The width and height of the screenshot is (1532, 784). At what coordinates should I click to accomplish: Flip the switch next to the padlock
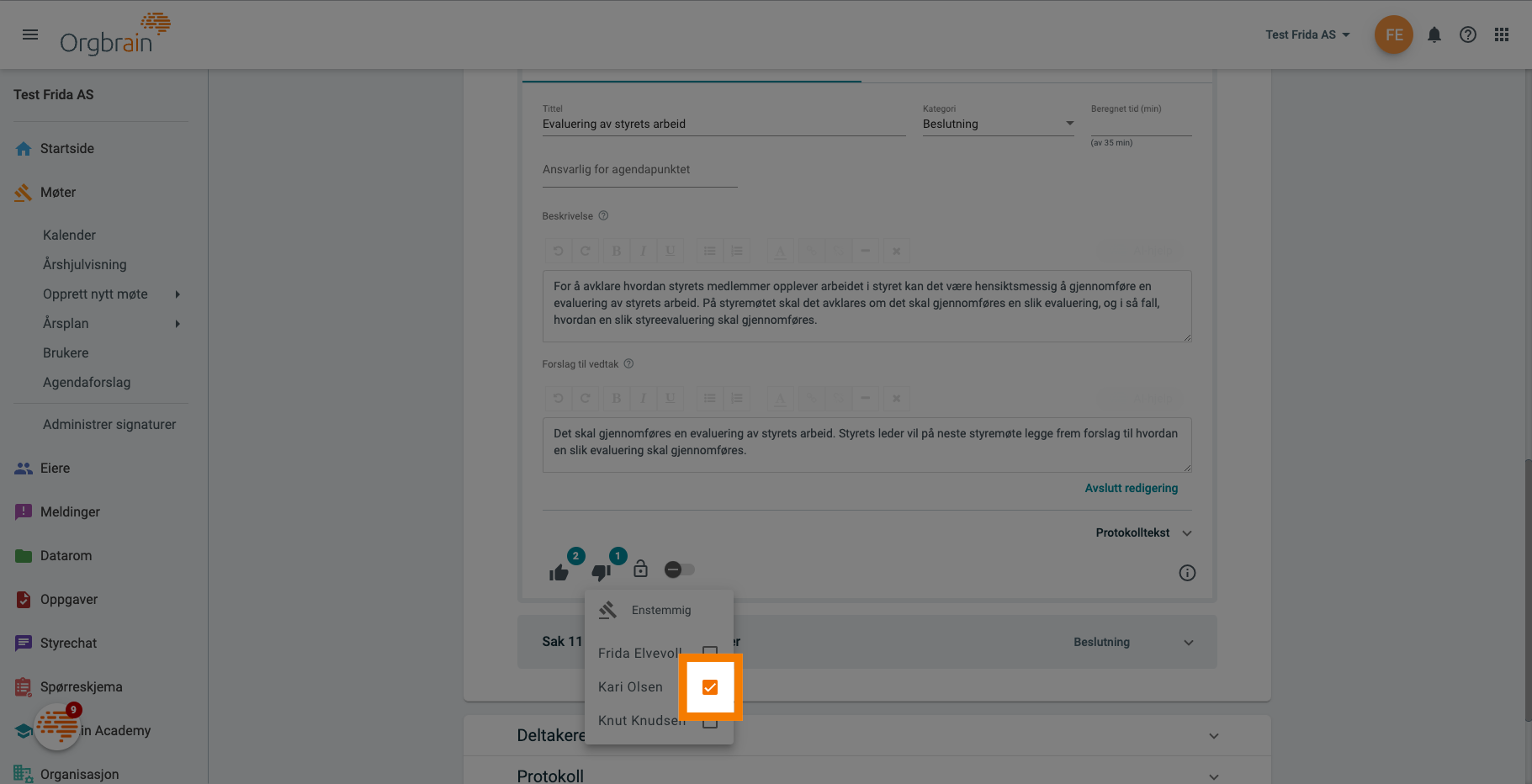click(680, 569)
